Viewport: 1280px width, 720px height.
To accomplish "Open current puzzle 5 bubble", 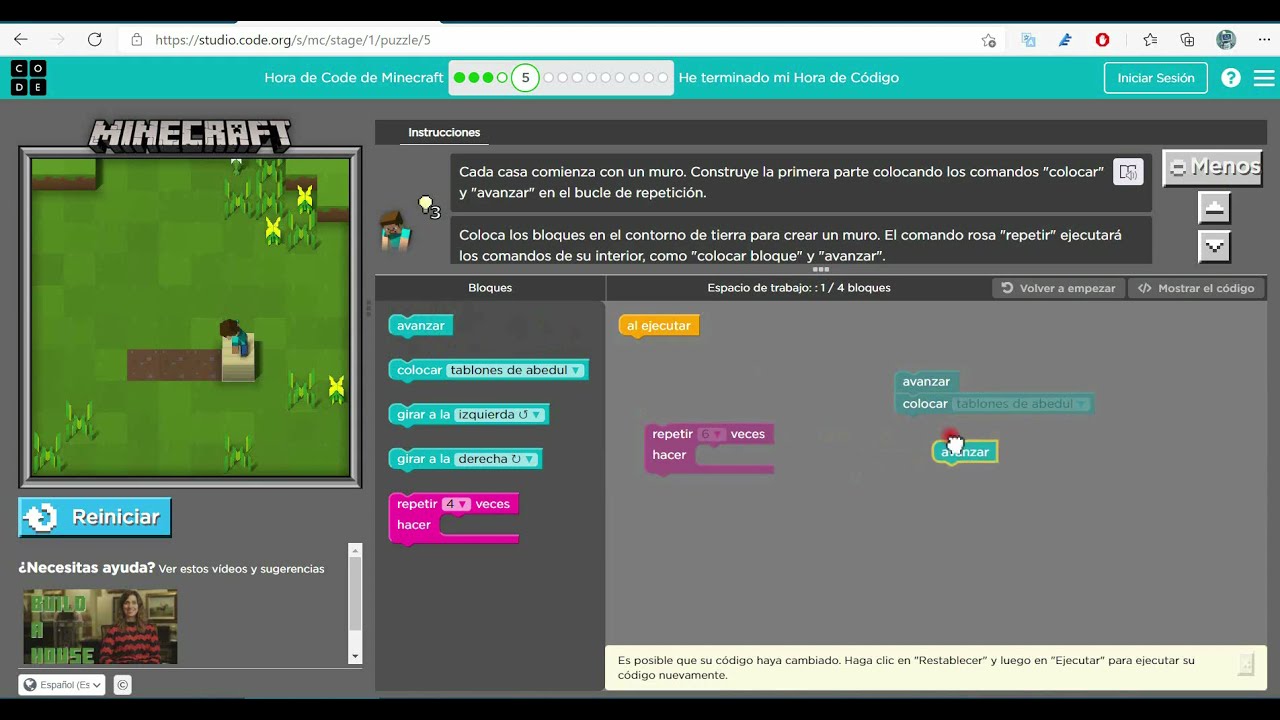I will 525,78.
